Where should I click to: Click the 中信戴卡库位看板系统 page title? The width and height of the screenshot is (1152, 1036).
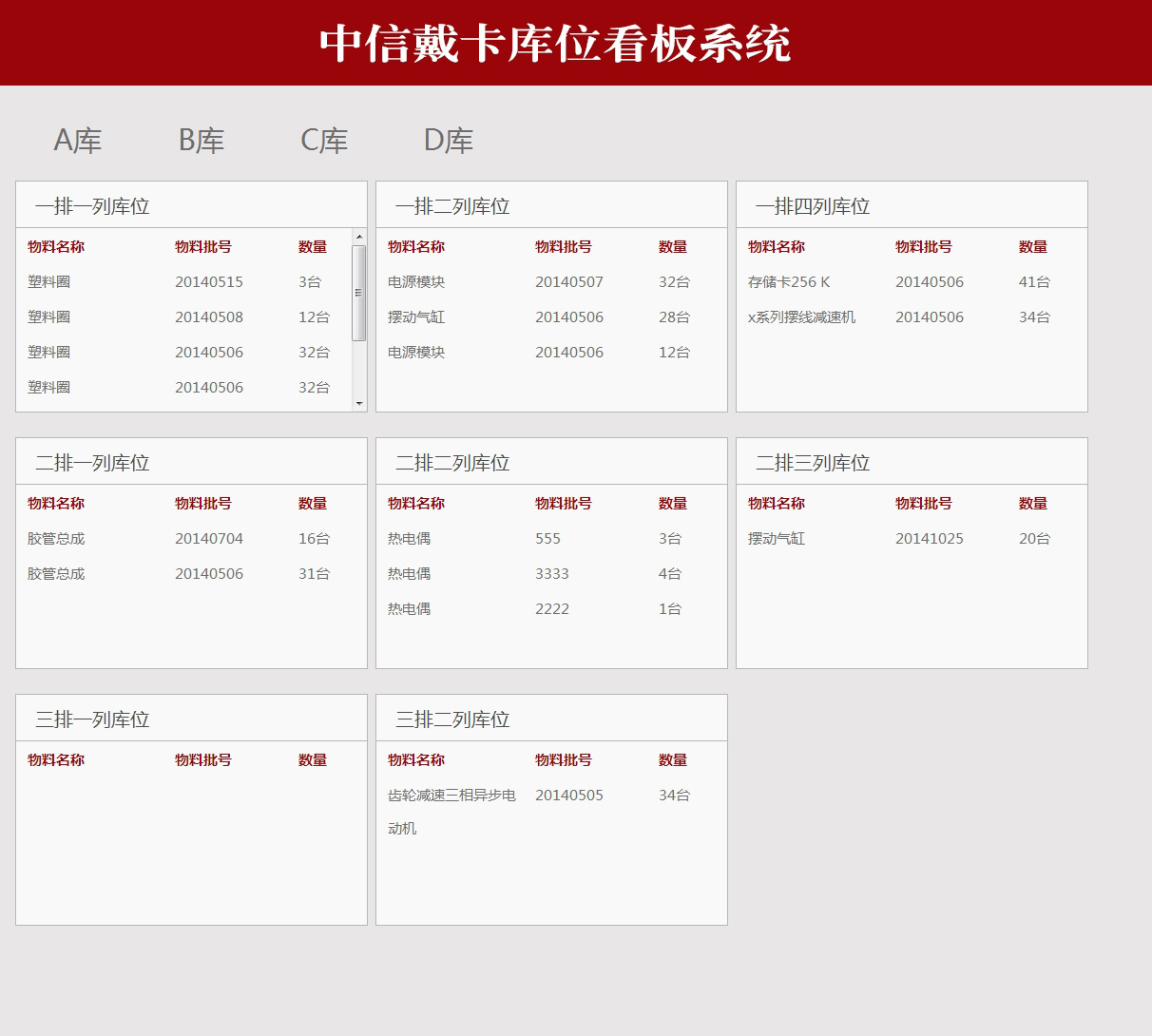pyautogui.click(x=555, y=44)
